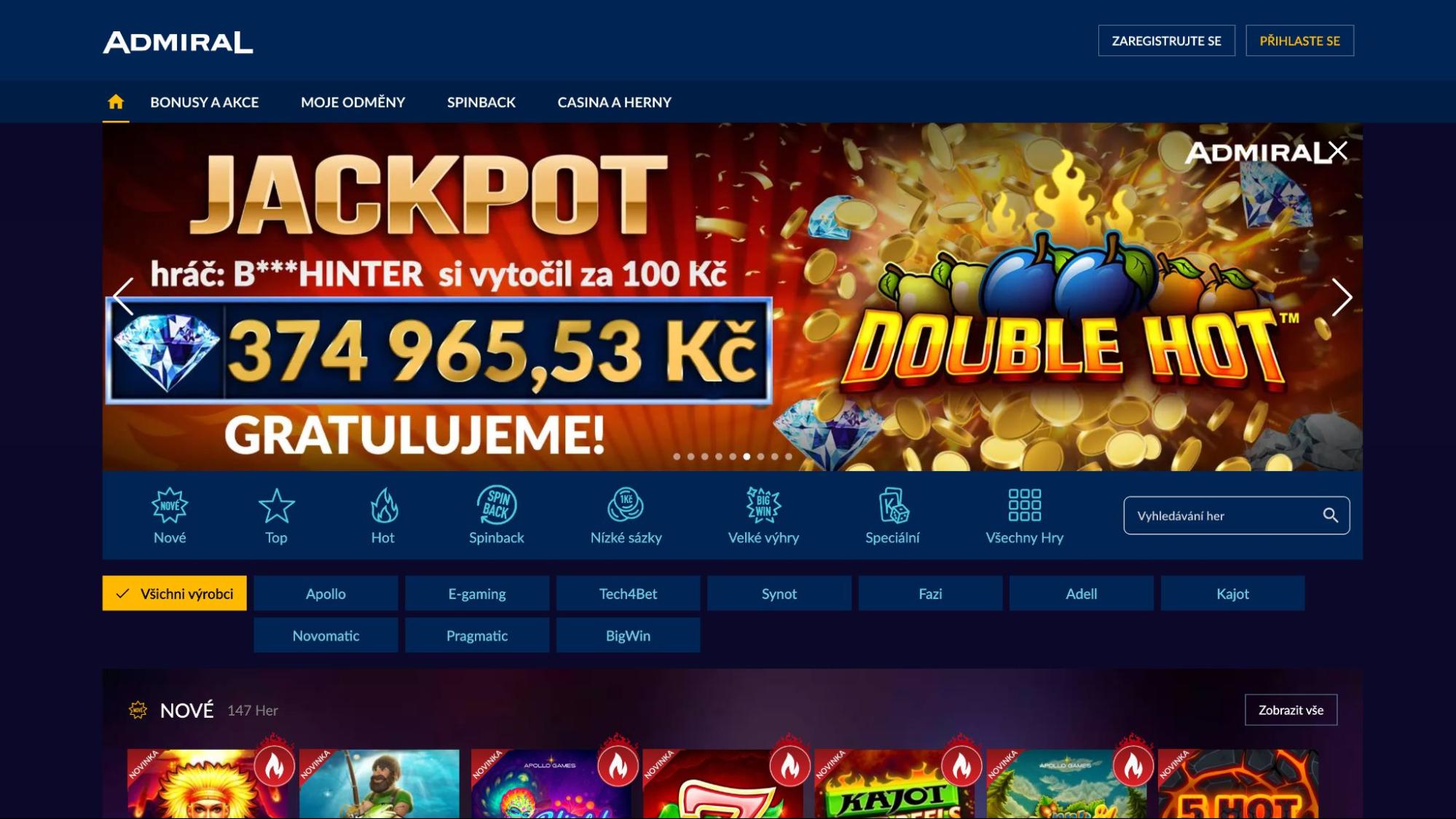Open the BONUSY A AKCE menu
Viewport: 1456px width, 819px height.
pos(205,102)
